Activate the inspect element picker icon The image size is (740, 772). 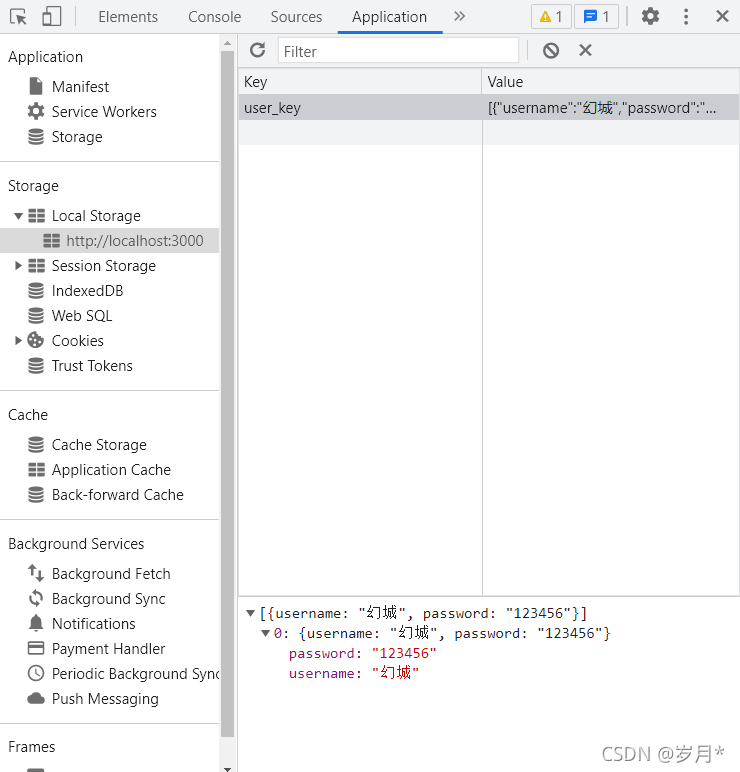pos(19,17)
